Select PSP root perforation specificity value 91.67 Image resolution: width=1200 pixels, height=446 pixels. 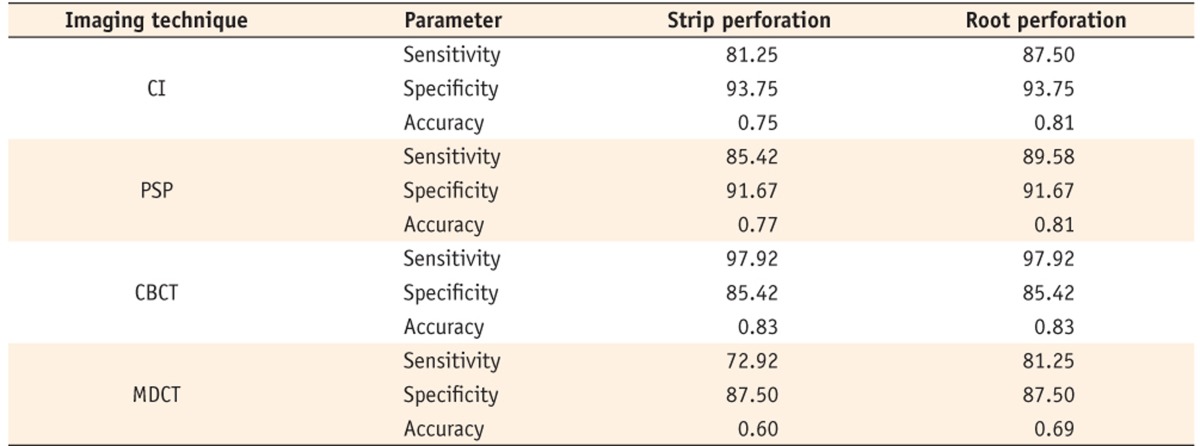point(1046,191)
